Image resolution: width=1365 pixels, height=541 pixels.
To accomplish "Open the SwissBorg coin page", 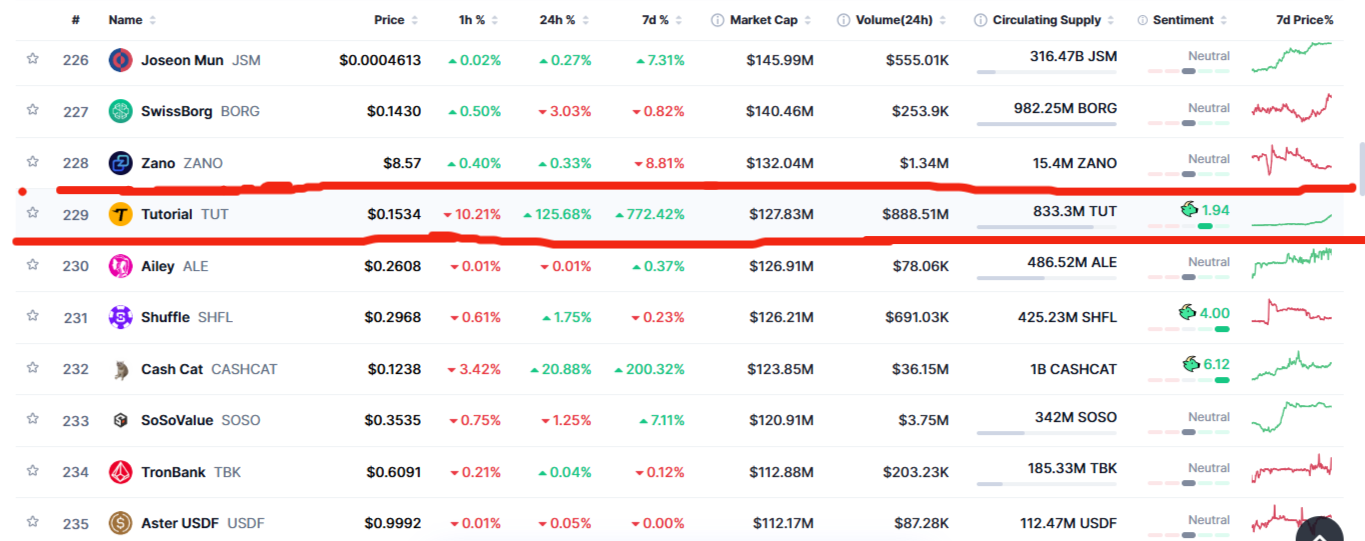I will pos(176,111).
